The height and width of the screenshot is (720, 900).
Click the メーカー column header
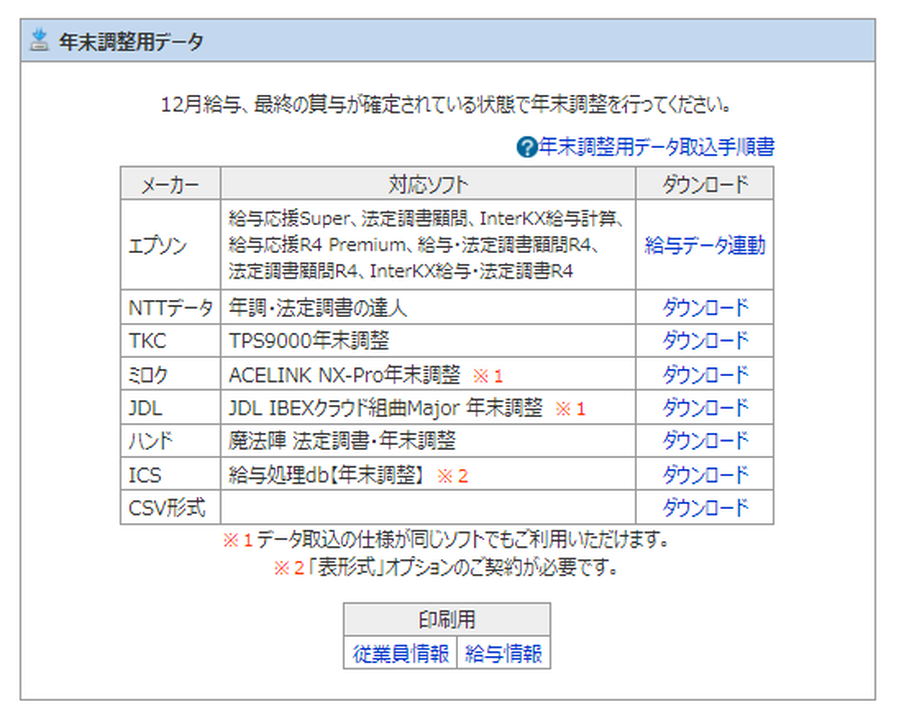pos(170,184)
